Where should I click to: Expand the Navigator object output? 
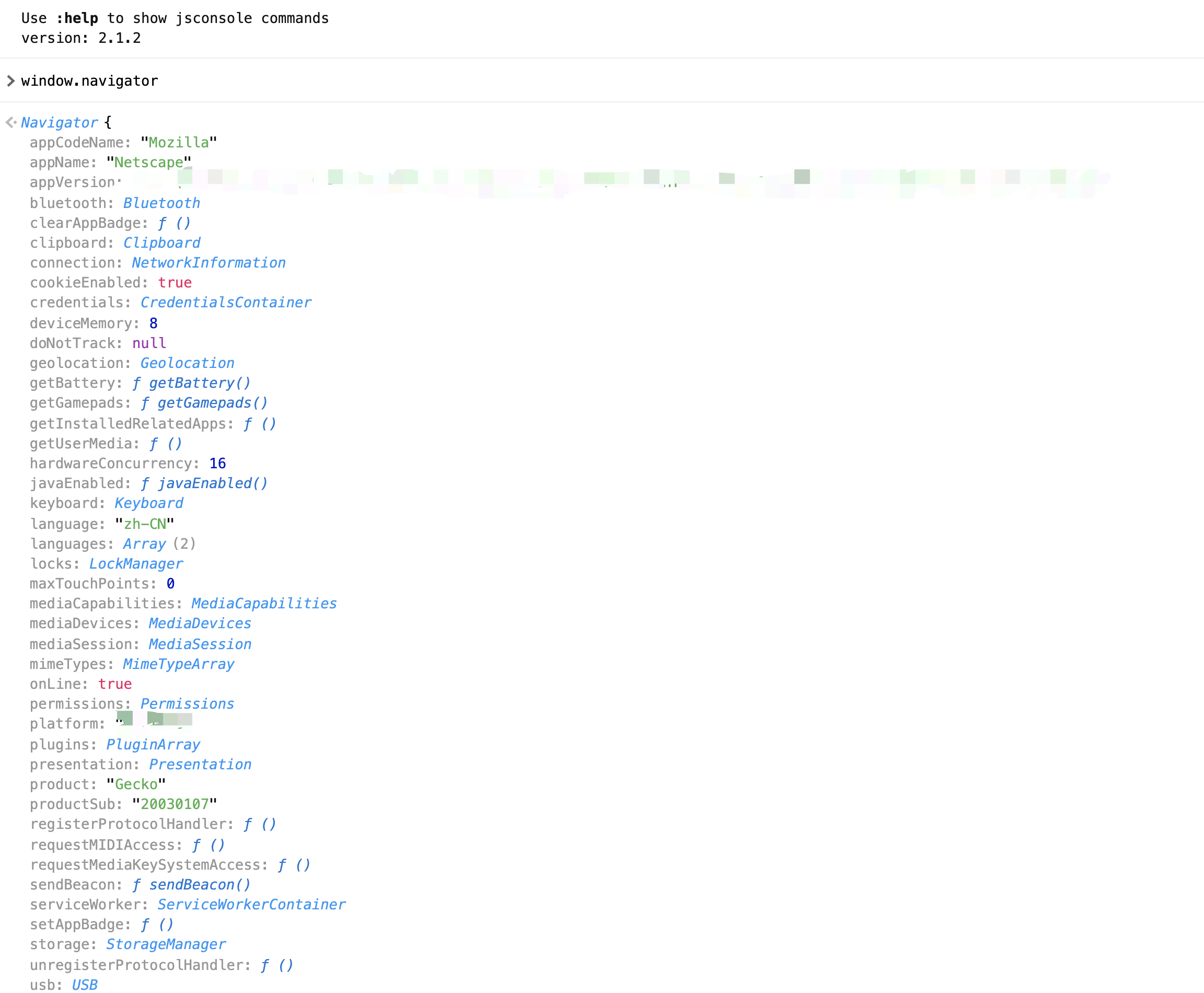60,122
